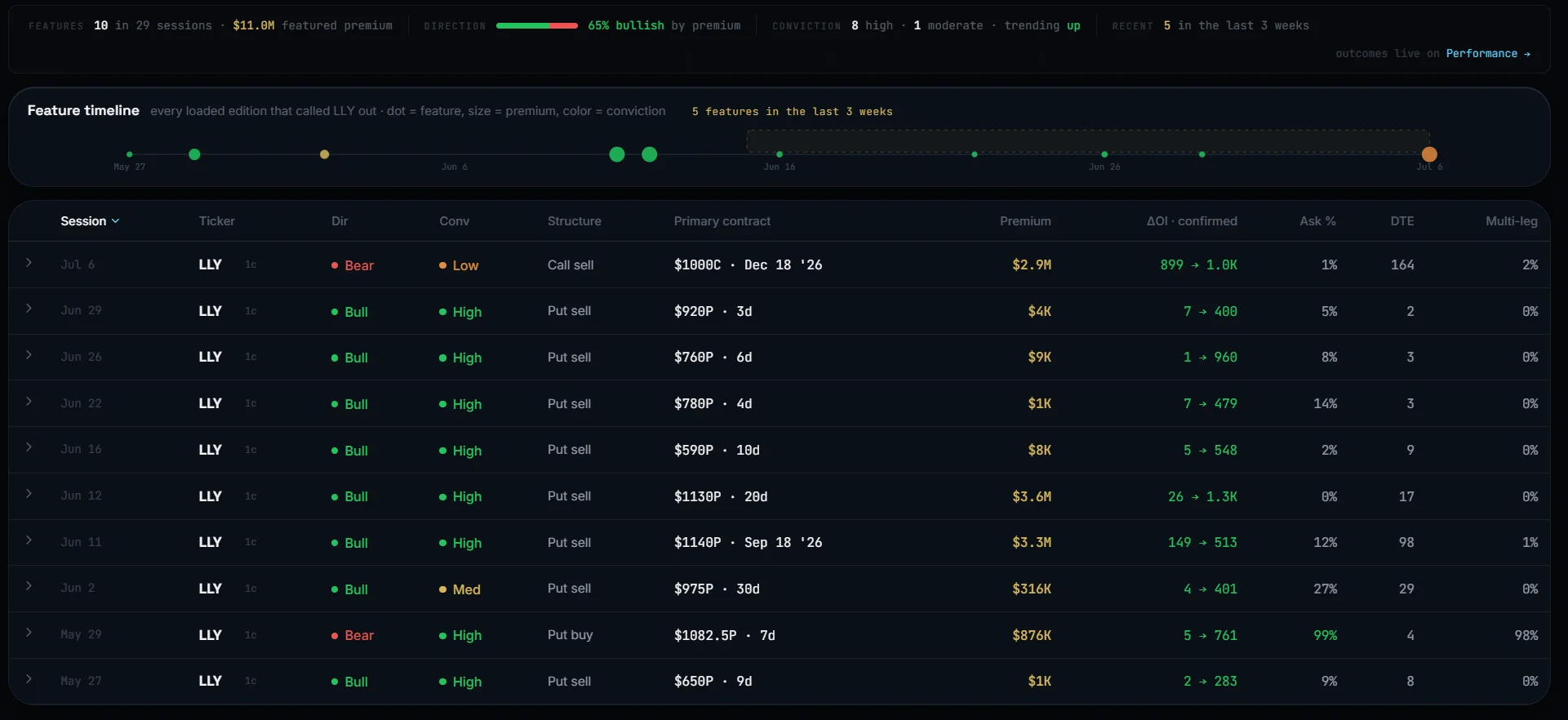
Task: Expand the May 29 session row
Action: pyautogui.click(x=29, y=633)
